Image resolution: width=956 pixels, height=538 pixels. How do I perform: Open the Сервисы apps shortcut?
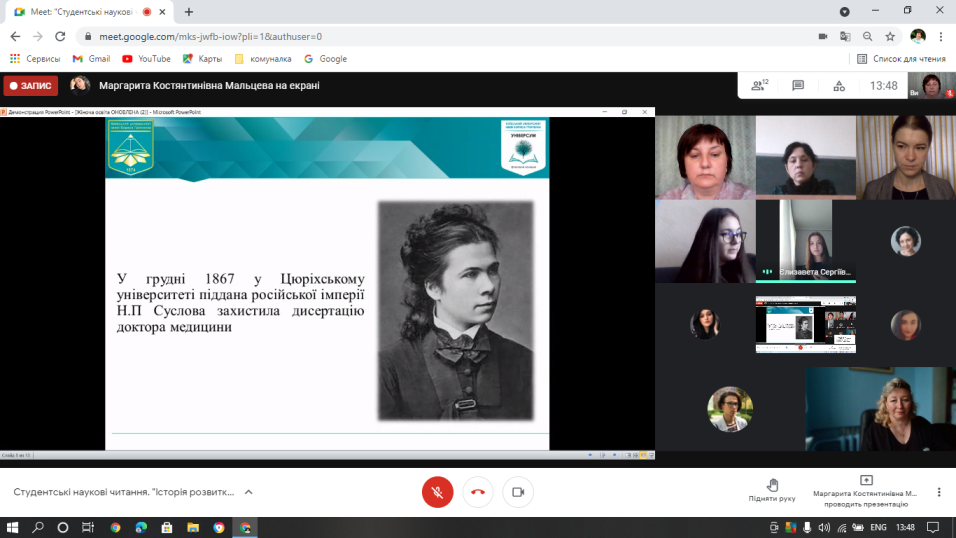tap(35, 59)
